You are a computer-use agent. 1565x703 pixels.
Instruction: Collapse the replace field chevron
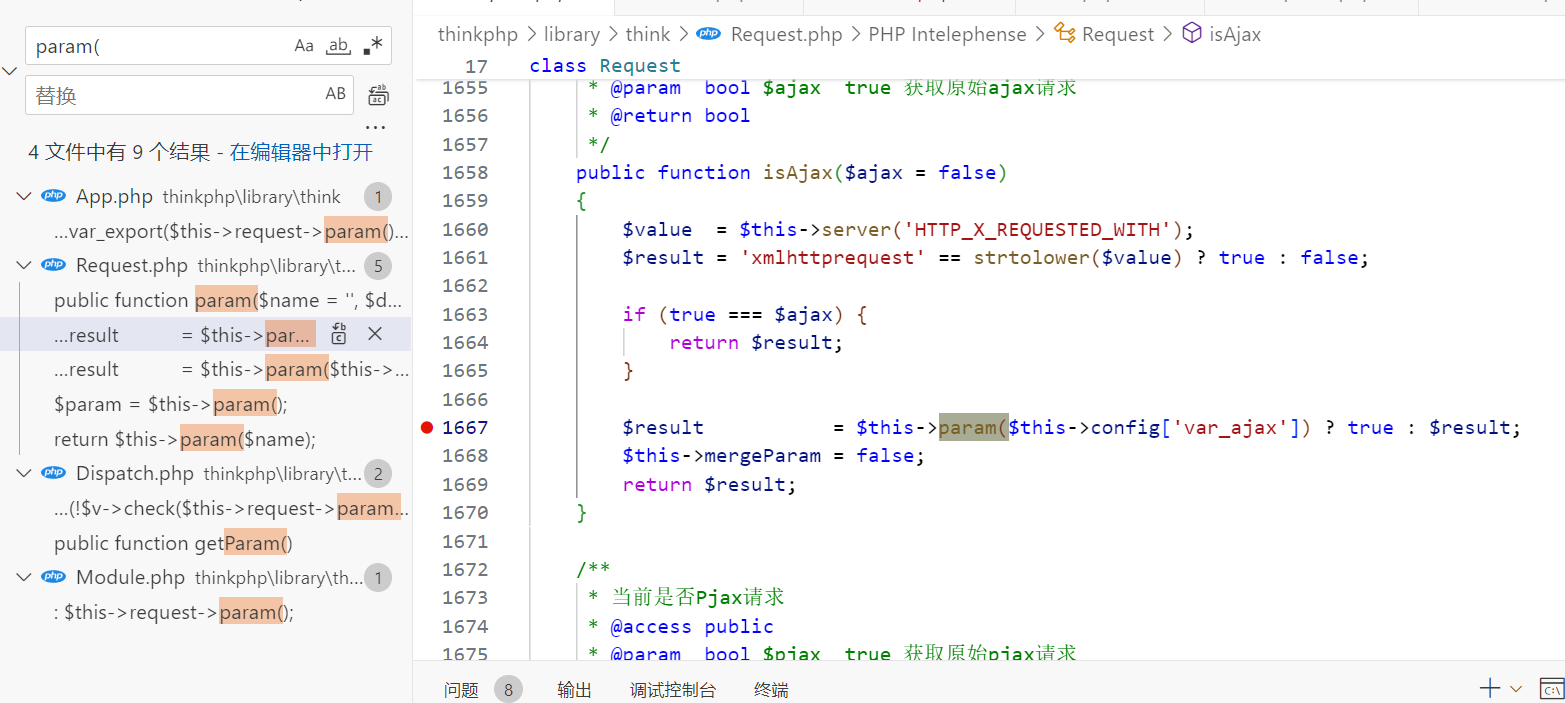tap(10, 71)
